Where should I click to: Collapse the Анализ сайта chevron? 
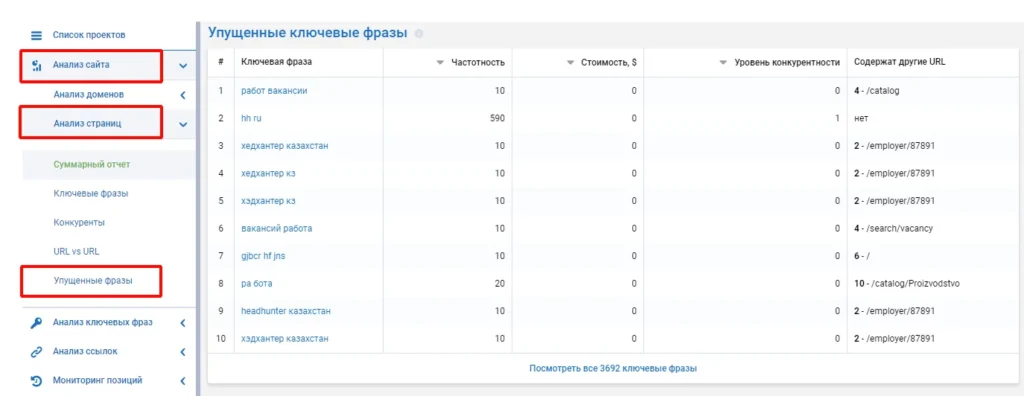(183, 65)
